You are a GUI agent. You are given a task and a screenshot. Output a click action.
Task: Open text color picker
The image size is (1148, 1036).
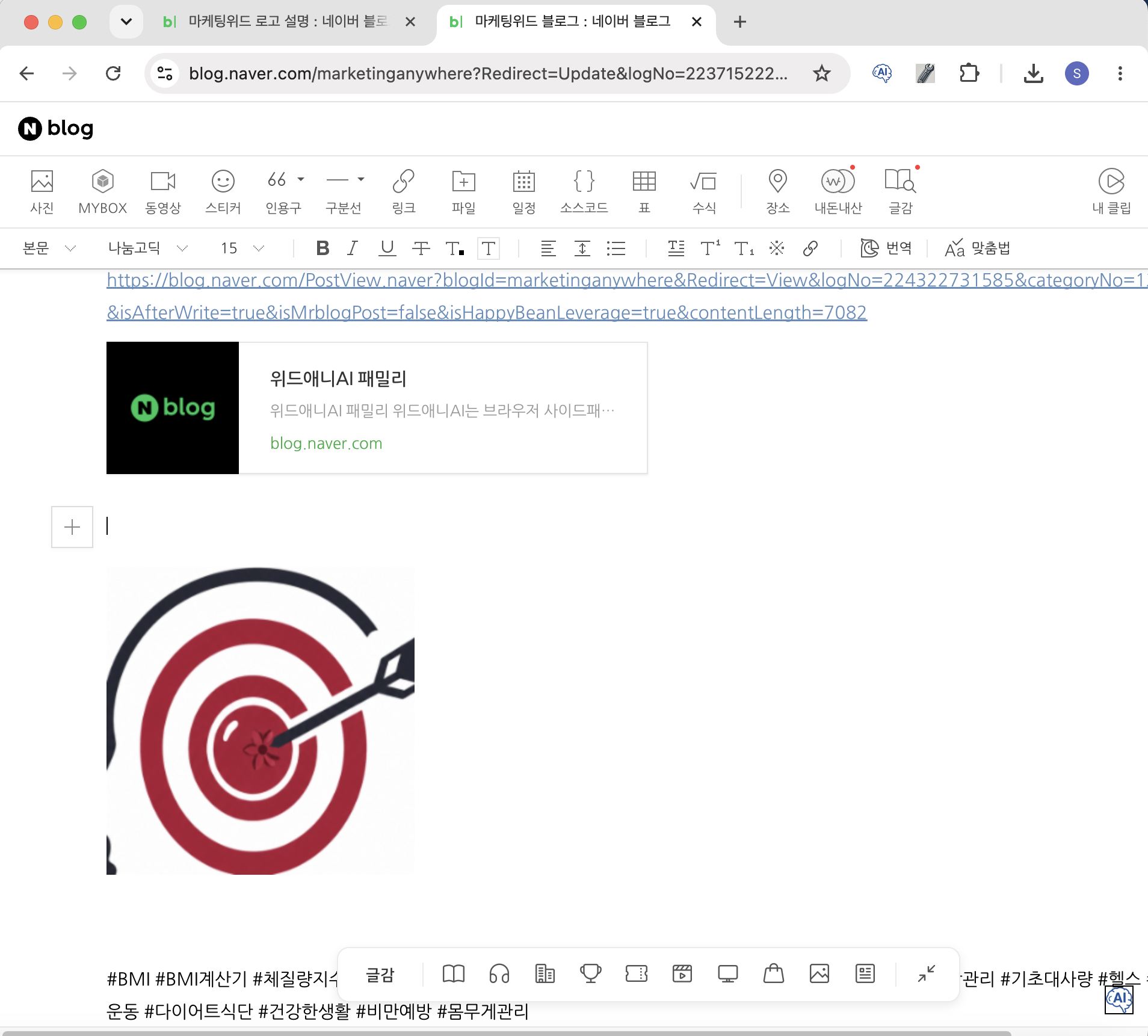pyautogui.click(x=455, y=248)
